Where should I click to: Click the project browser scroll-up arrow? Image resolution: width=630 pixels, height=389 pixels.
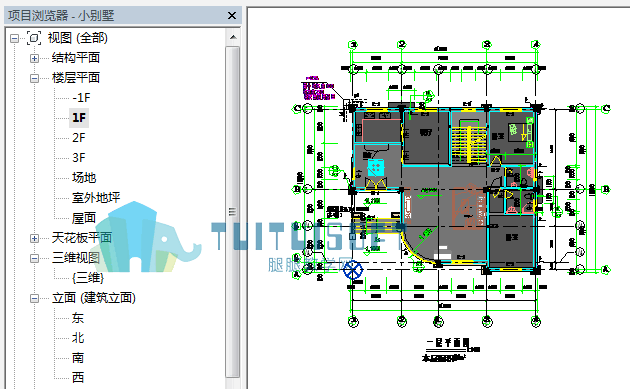click(x=233, y=37)
